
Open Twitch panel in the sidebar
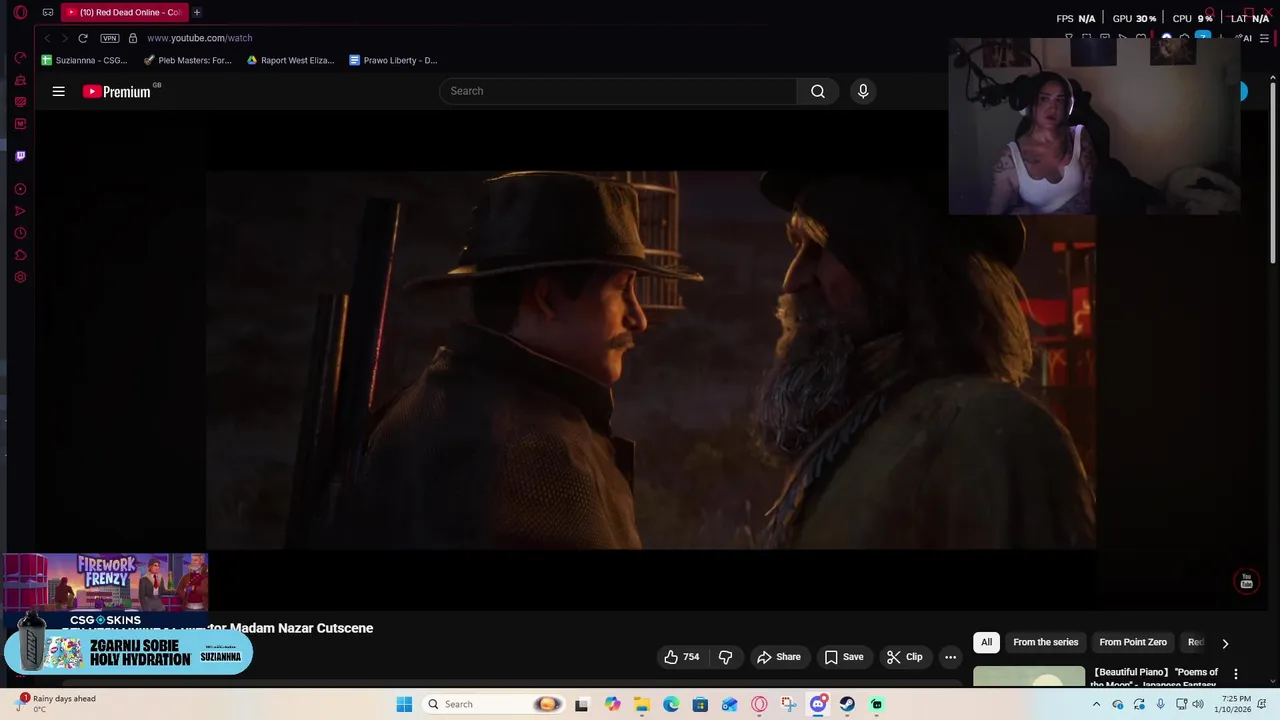[20, 156]
